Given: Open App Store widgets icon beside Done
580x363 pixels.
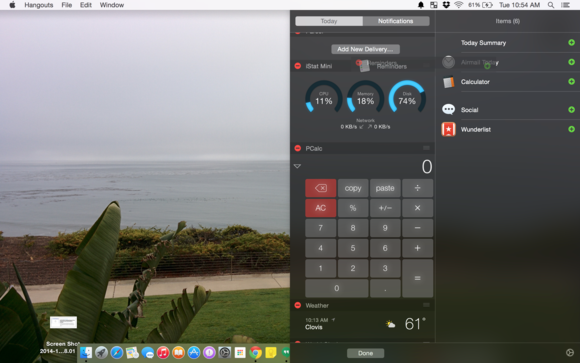Looking at the screenshot, I should coord(570,353).
